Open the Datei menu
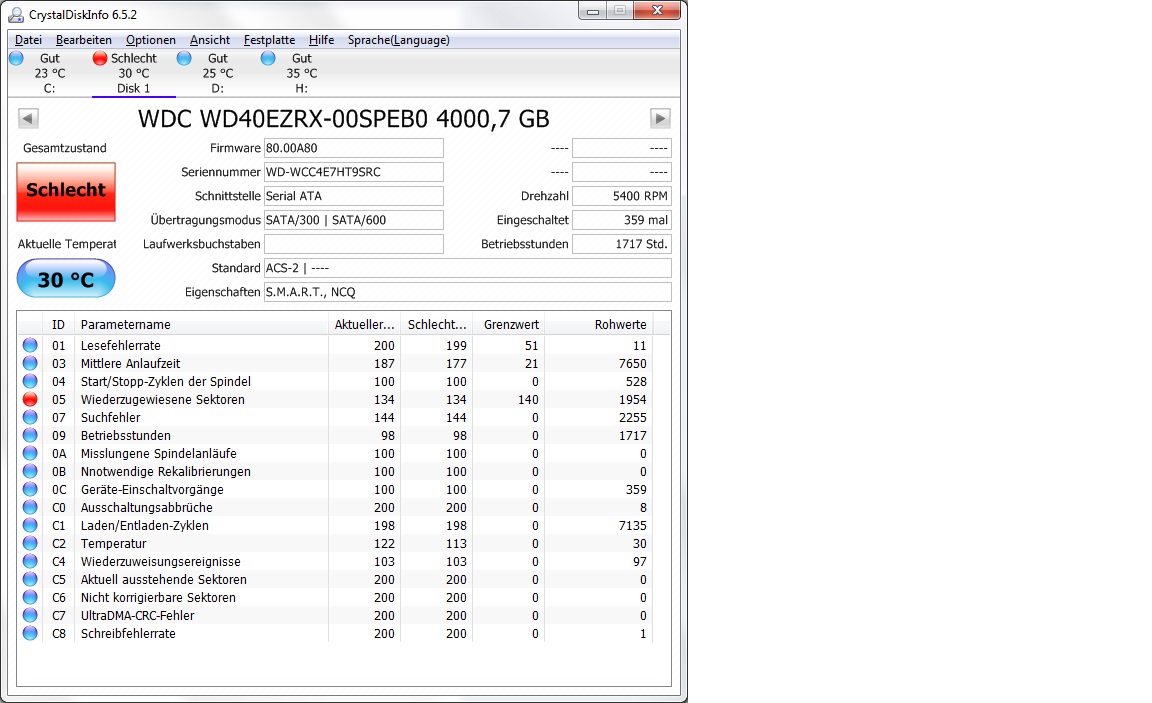Screen dimensions: 1152x703 pyautogui.click(x=28, y=40)
